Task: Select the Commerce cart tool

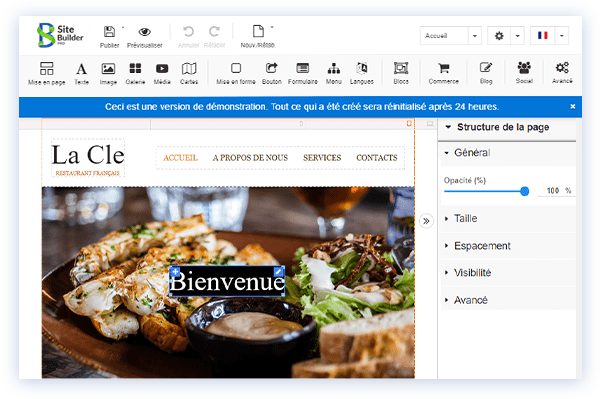Action: coord(443,73)
